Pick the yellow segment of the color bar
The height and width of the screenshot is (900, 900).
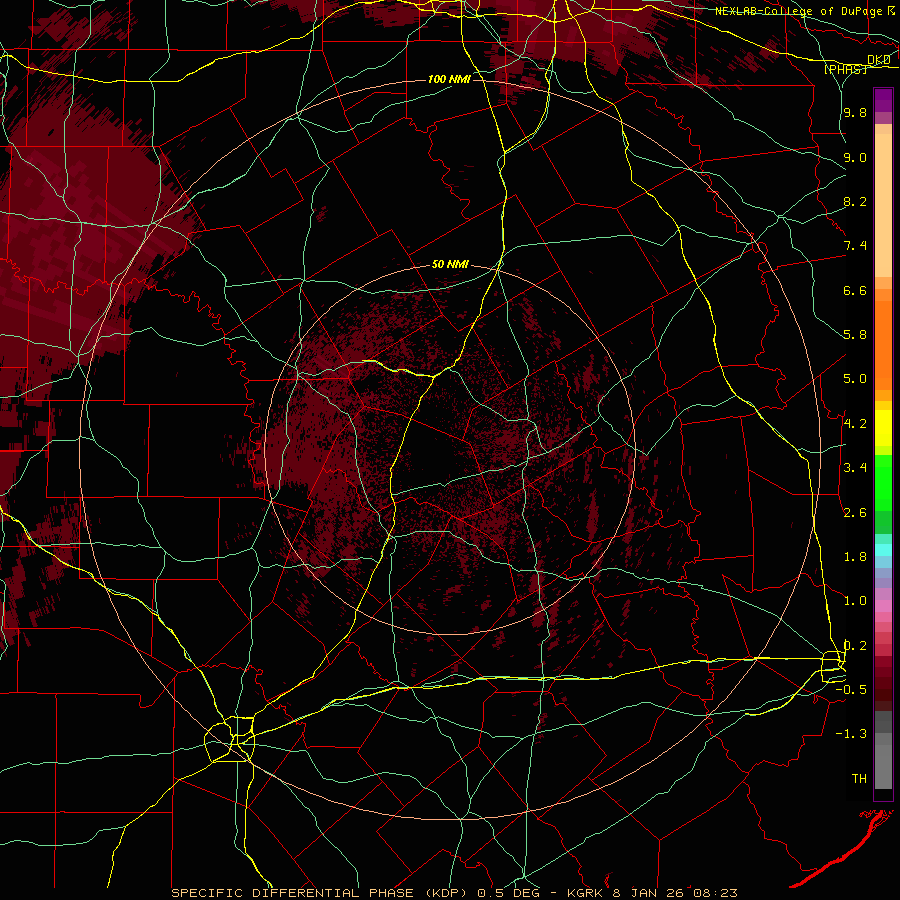(x=883, y=428)
